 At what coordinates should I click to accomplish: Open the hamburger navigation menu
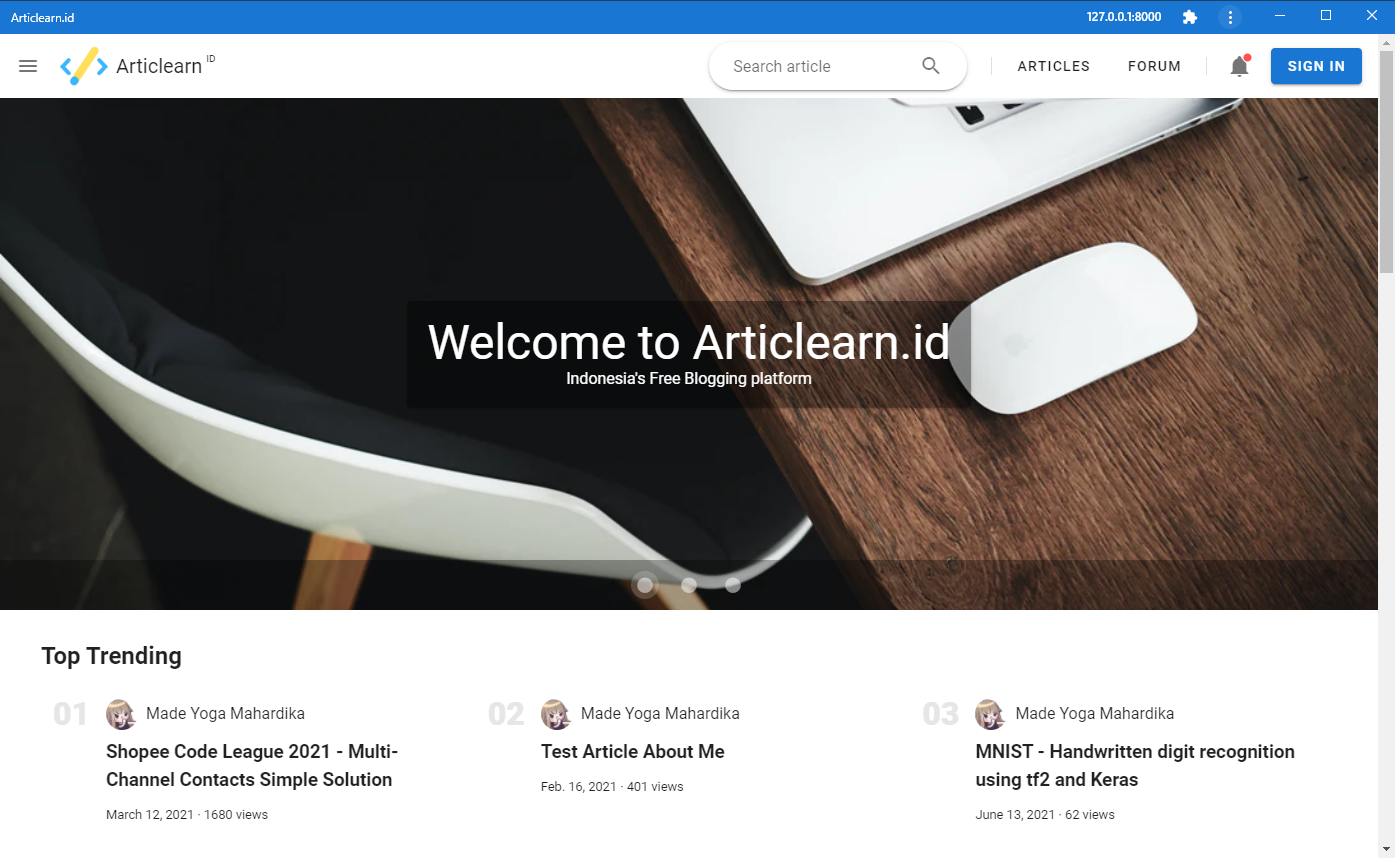pyautogui.click(x=28, y=66)
